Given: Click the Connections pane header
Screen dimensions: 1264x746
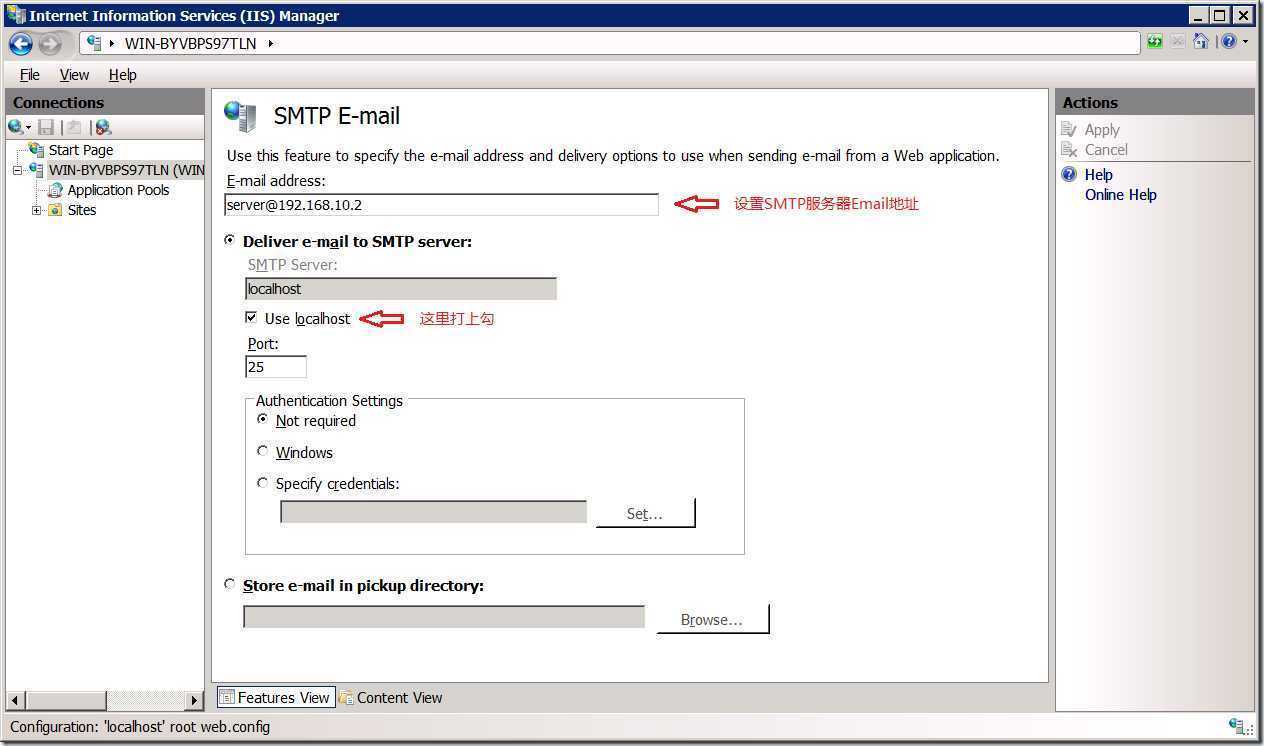Looking at the screenshot, I should pos(105,102).
